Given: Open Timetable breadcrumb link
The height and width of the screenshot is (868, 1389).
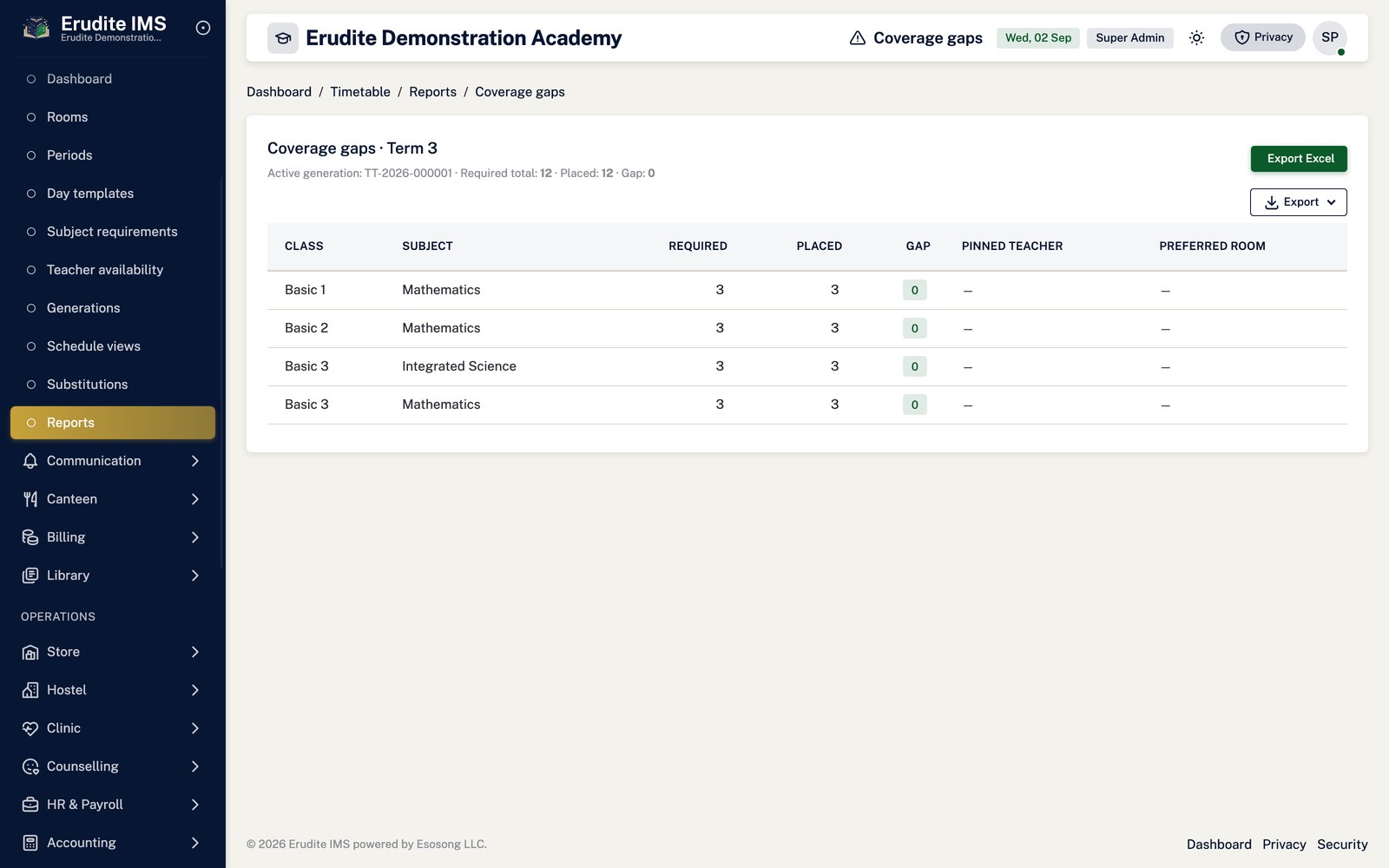Looking at the screenshot, I should point(360,92).
